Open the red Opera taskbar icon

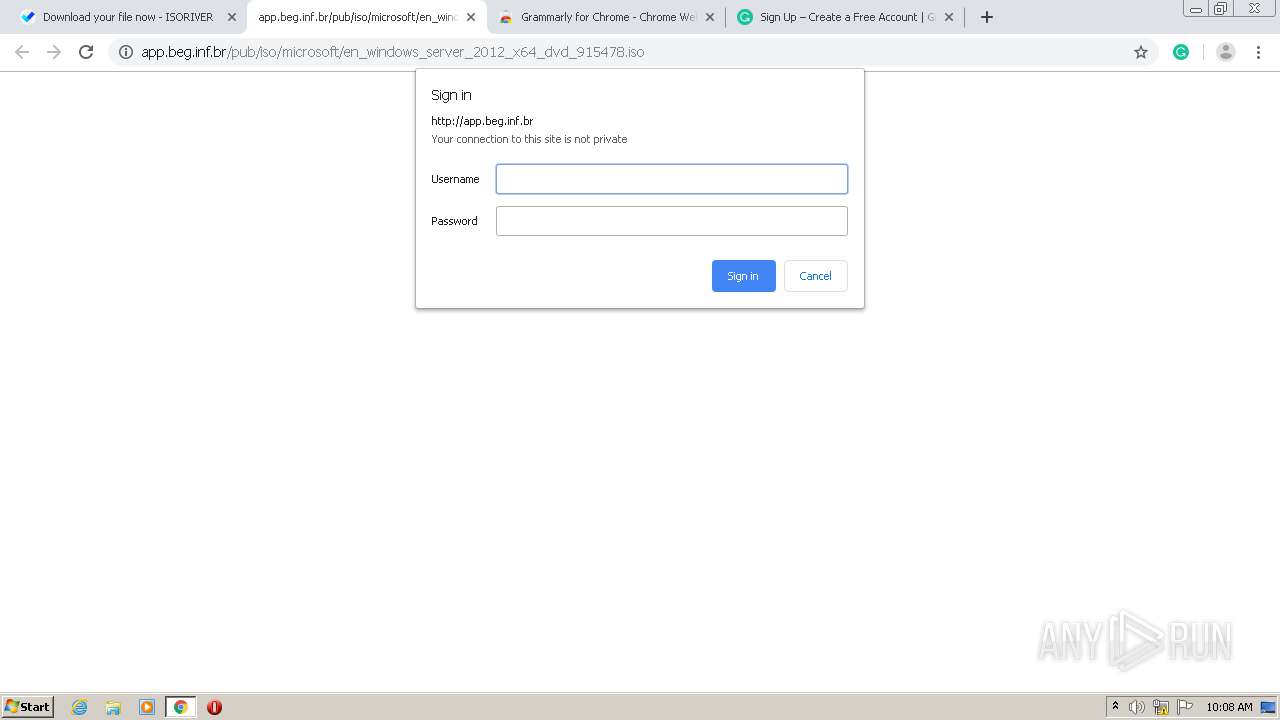coord(214,707)
